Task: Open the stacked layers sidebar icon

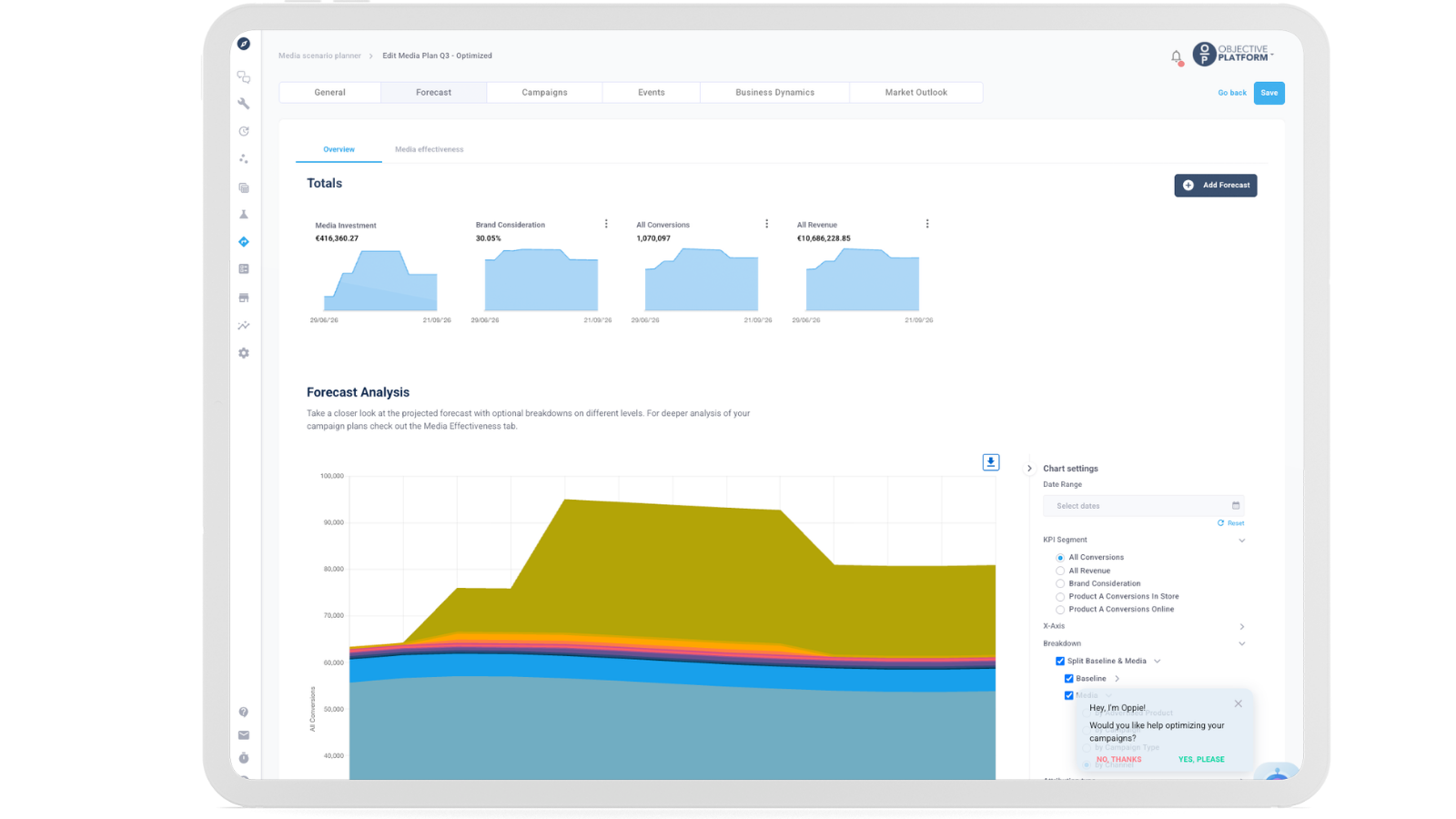Action: pos(244,187)
